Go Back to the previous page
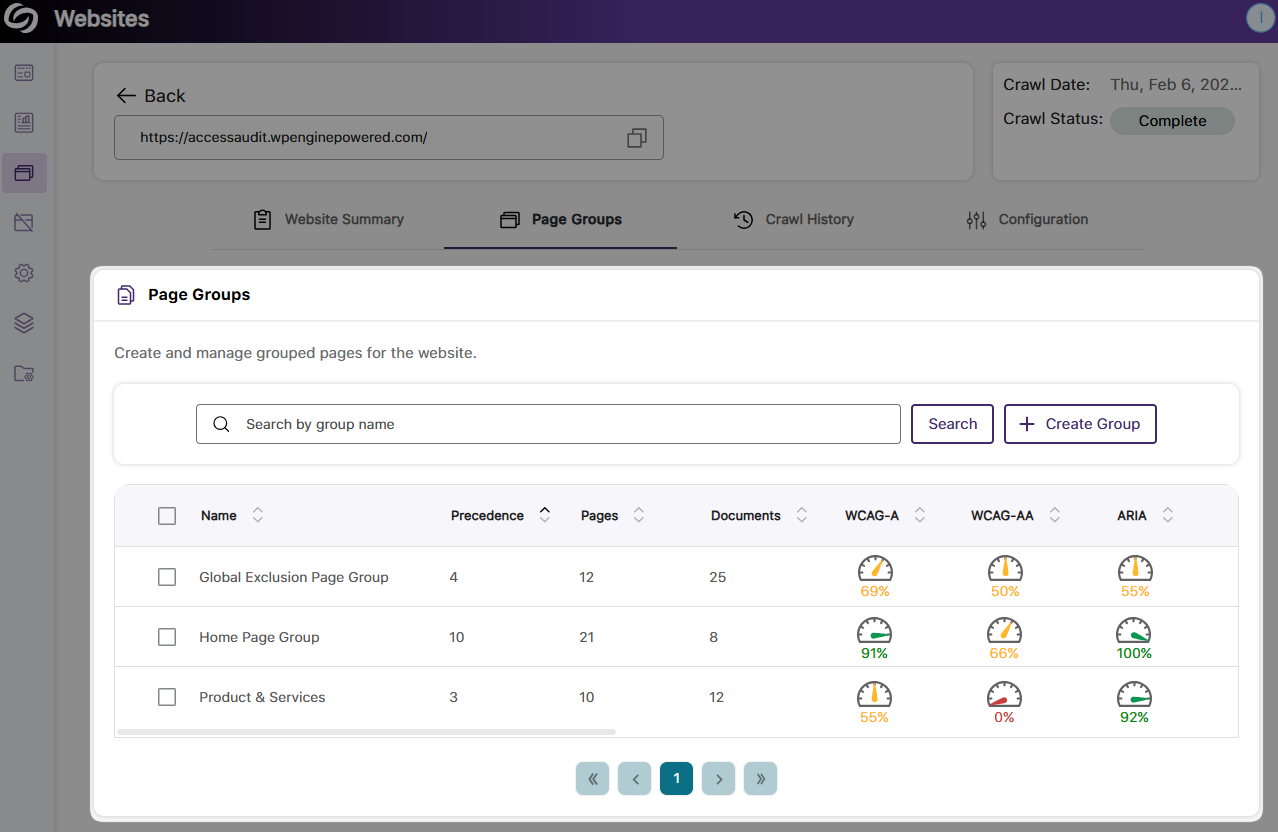This screenshot has width=1278, height=832. click(151, 96)
